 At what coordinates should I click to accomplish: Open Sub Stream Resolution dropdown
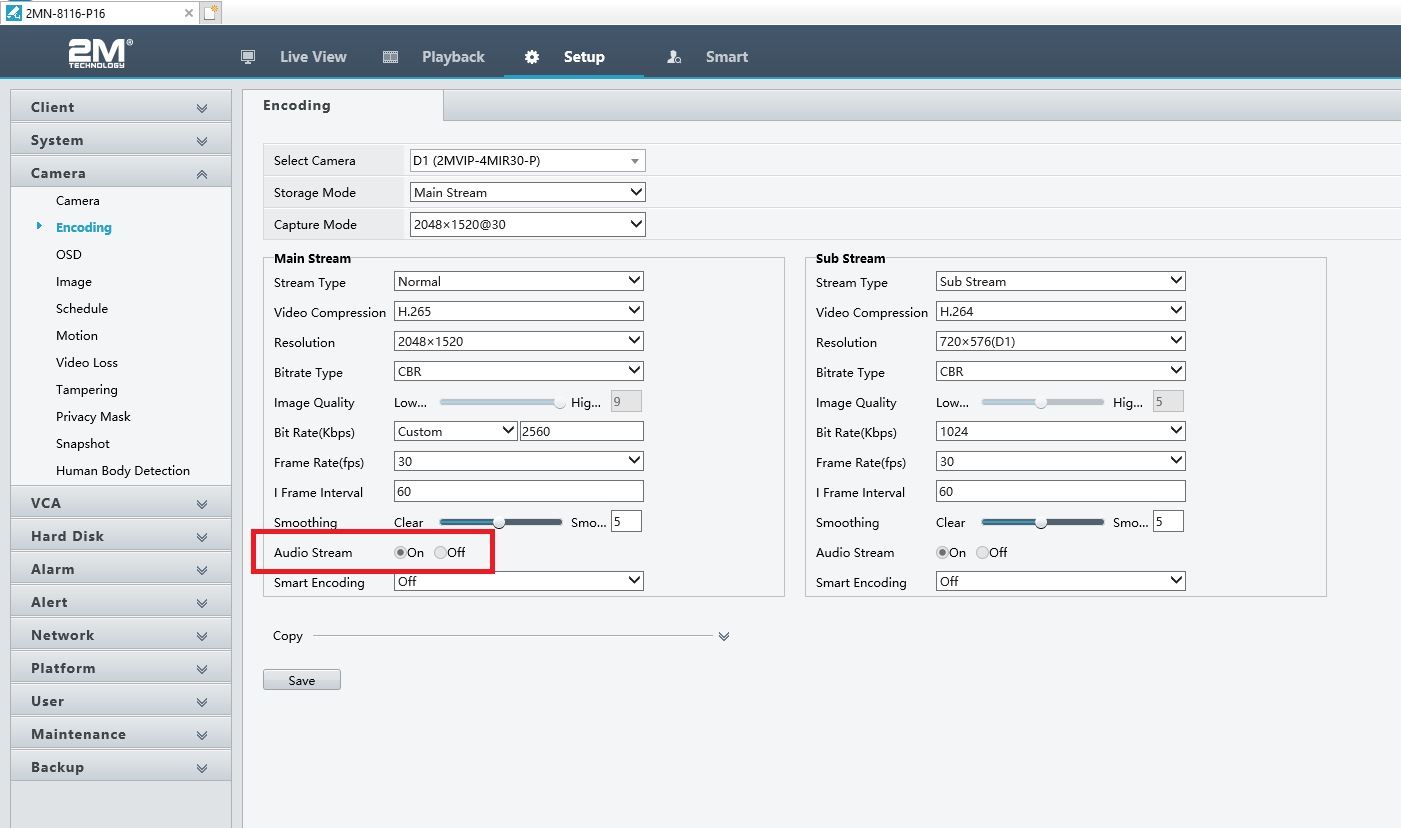click(x=1061, y=341)
